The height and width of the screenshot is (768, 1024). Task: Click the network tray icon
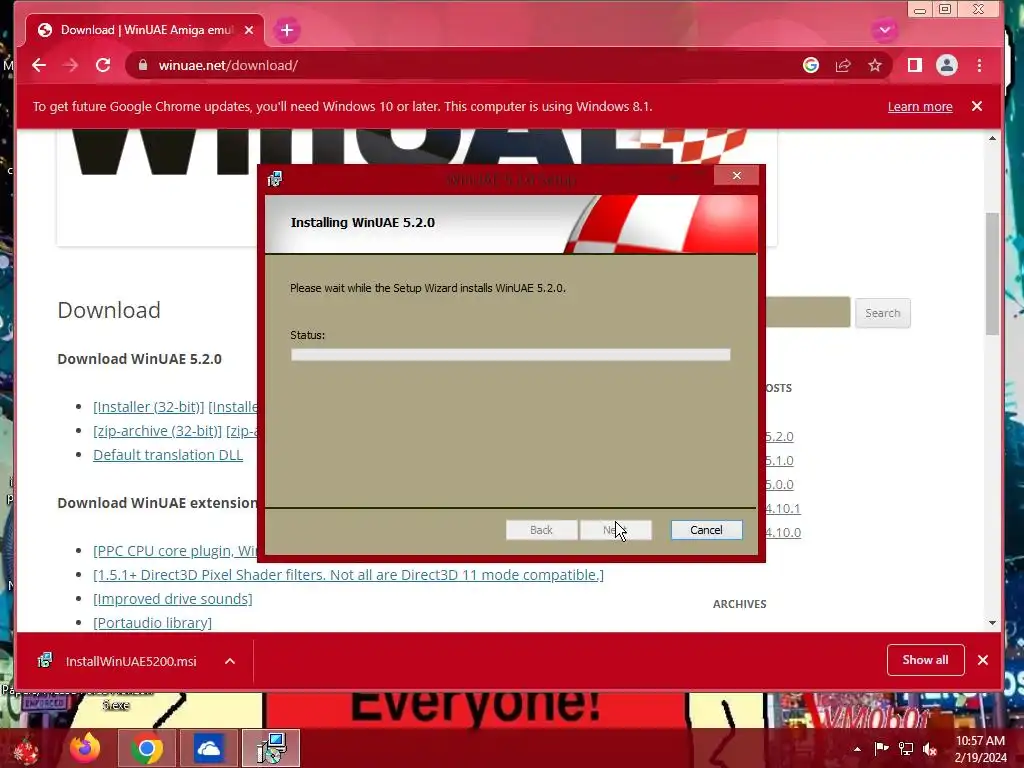pyautogui.click(x=906, y=749)
